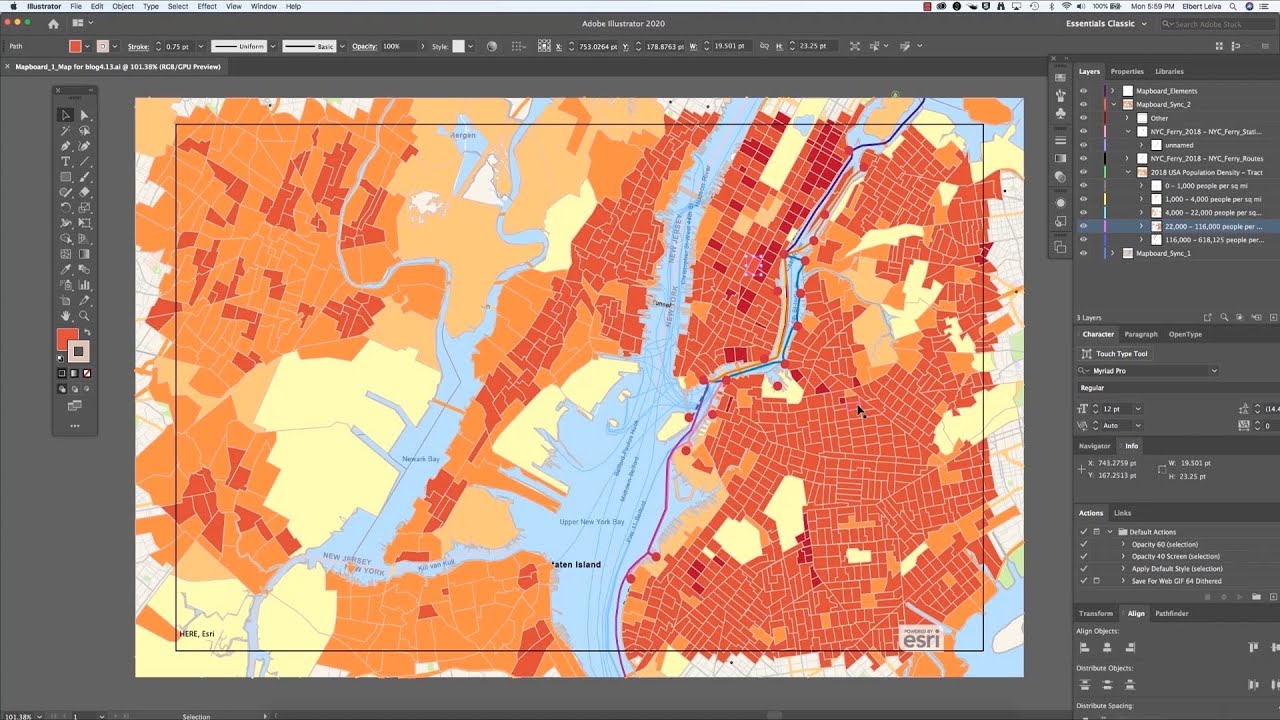This screenshot has height=720, width=1280.
Task: Expand the Mapboard_Sync_1 layer
Action: coord(1113,253)
